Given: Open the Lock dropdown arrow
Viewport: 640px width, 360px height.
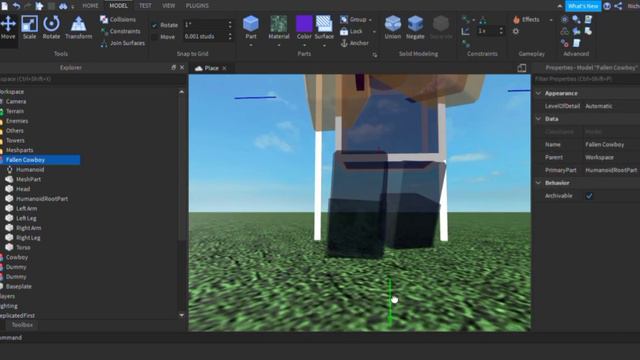Looking at the screenshot, I should [x=374, y=31].
